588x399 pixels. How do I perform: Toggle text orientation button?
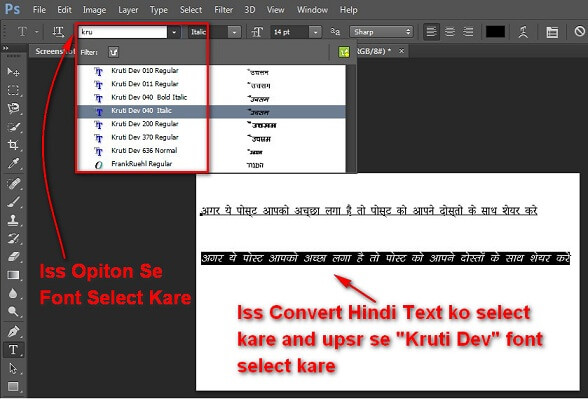[58, 32]
